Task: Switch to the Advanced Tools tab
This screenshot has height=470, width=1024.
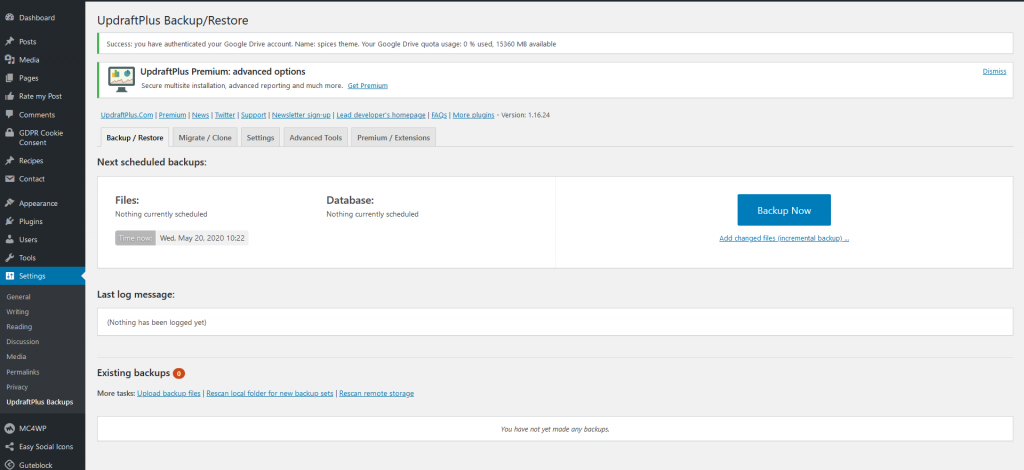Action: point(315,138)
